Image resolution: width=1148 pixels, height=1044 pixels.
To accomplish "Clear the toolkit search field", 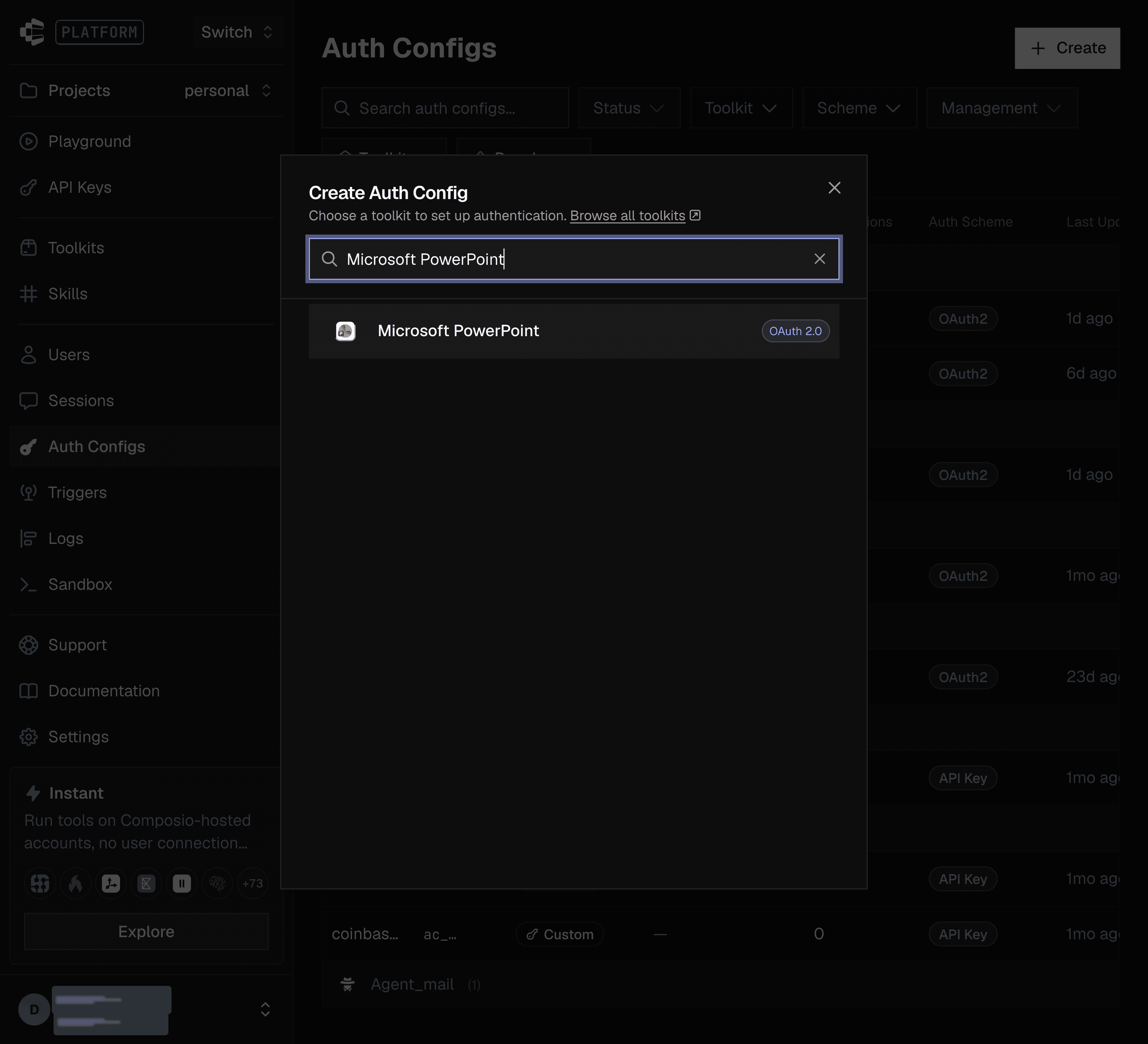I will pyautogui.click(x=820, y=259).
